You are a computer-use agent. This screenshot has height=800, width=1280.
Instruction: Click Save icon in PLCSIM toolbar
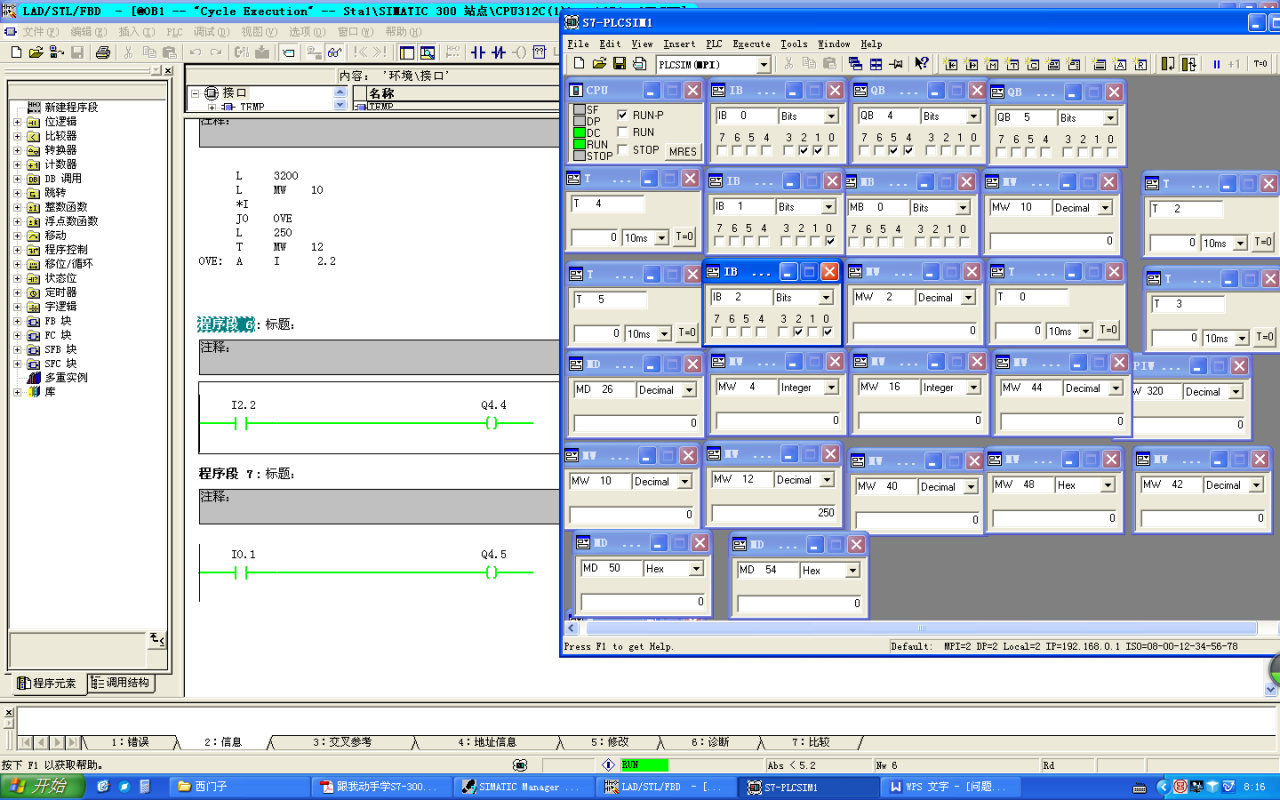(619, 64)
